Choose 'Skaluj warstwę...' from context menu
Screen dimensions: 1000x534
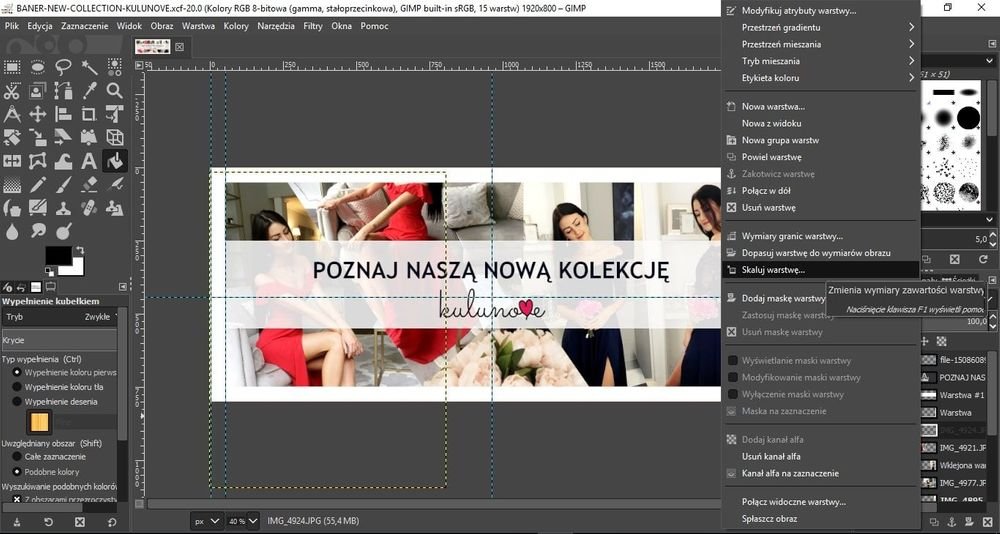point(820,270)
